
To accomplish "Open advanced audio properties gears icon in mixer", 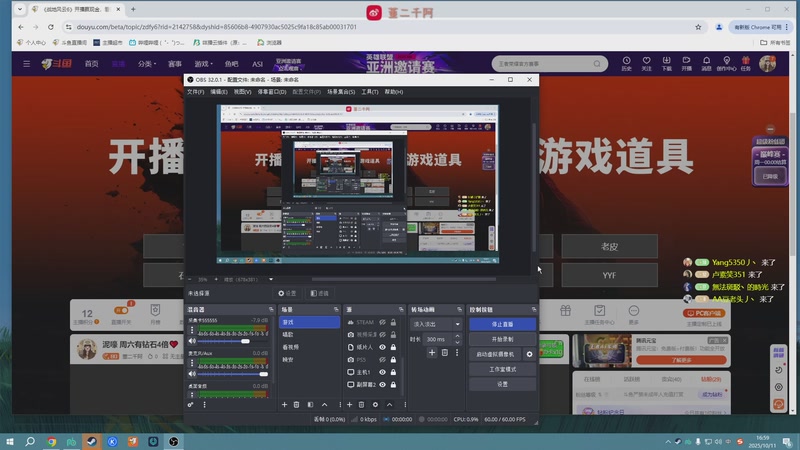I will tap(190, 405).
